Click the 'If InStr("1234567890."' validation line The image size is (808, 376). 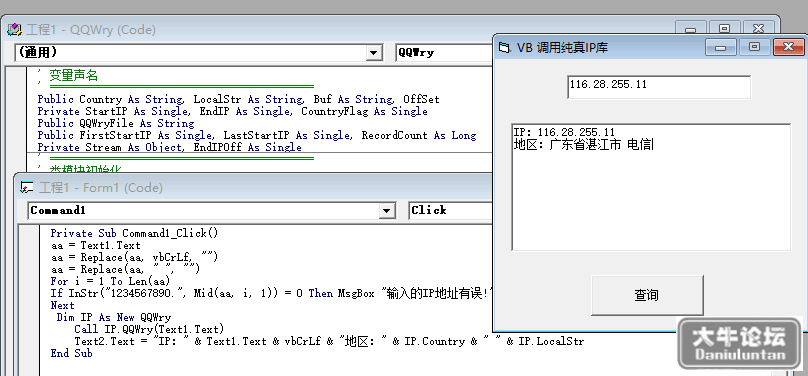click(272, 294)
